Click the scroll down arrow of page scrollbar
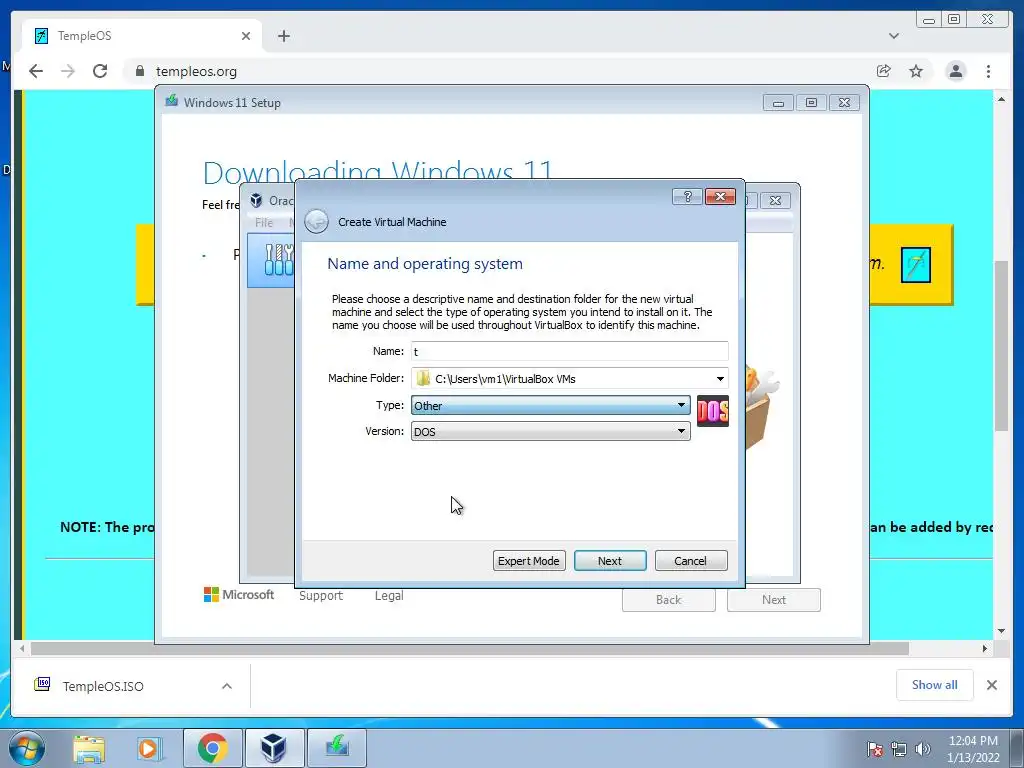Screen dimensions: 1024x768 click(1001, 631)
